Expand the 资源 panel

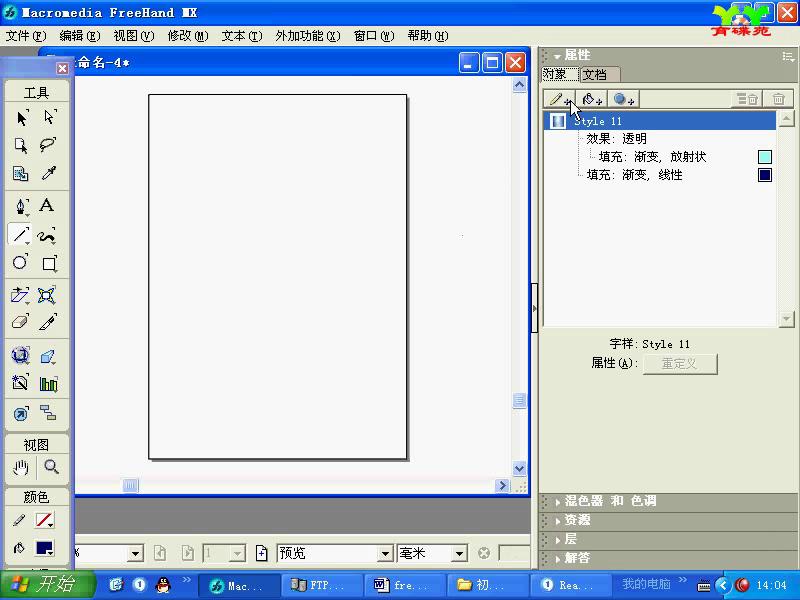558,521
